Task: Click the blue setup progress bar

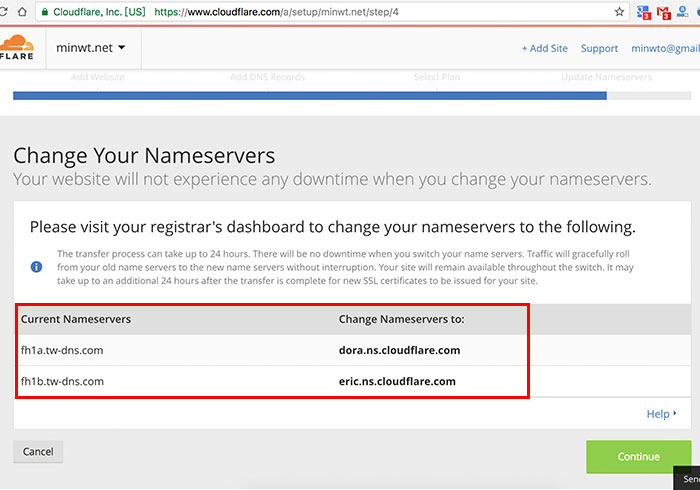Action: pyautogui.click(x=310, y=96)
